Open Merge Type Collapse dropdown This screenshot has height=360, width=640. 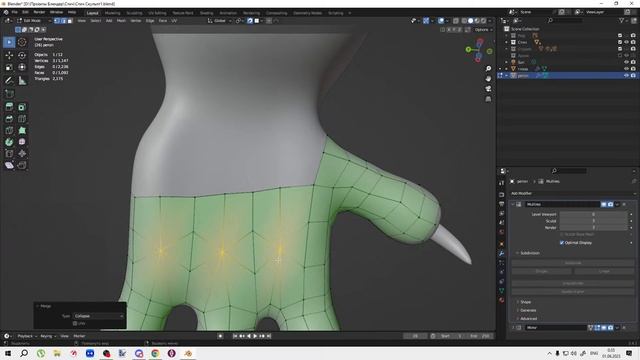[x=99, y=316]
